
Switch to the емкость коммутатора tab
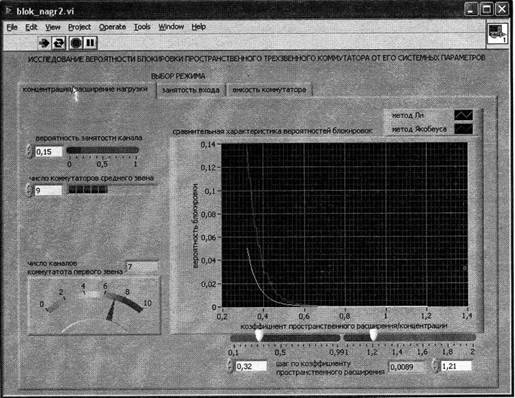tap(269, 90)
